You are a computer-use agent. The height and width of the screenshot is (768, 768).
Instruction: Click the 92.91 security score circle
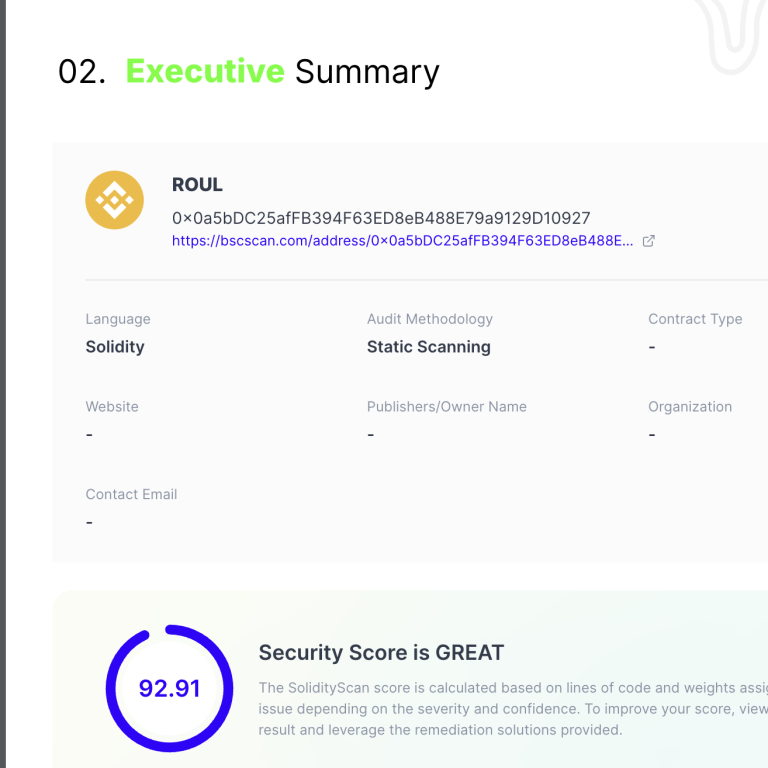click(169, 688)
